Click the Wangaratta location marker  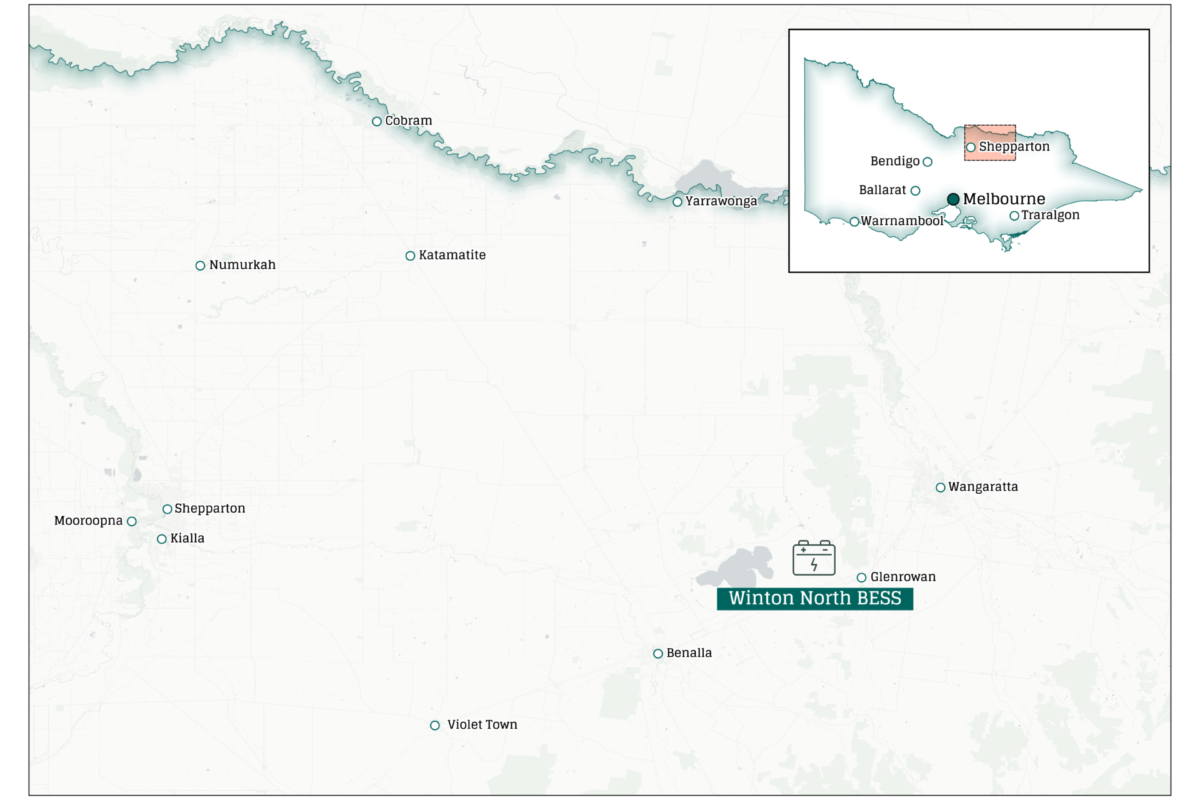click(x=940, y=488)
